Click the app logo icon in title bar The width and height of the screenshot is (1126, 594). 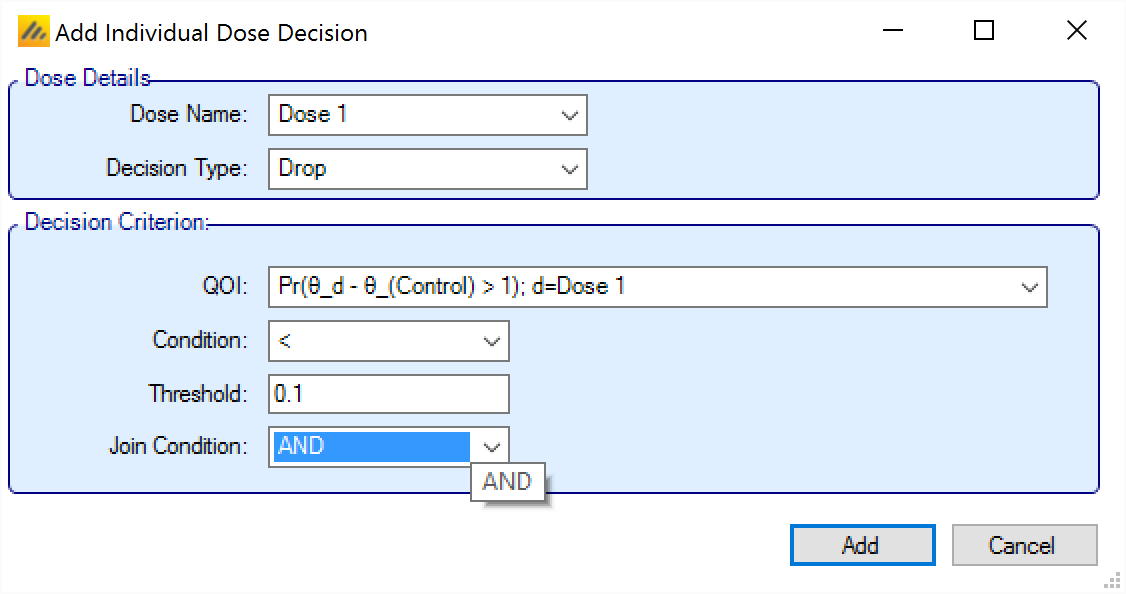33,33
